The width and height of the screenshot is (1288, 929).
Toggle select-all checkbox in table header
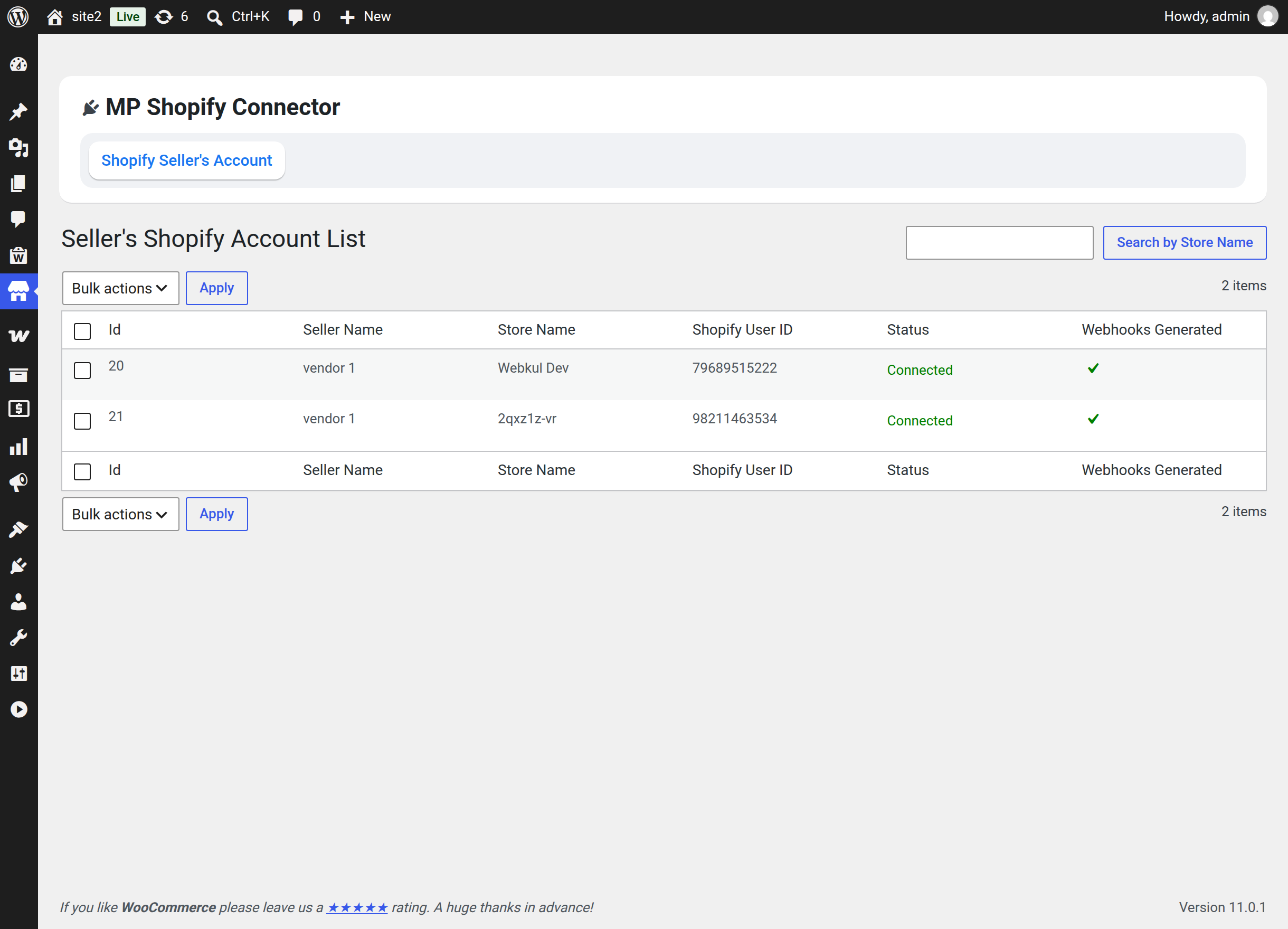pyautogui.click(x=82, y=331)
